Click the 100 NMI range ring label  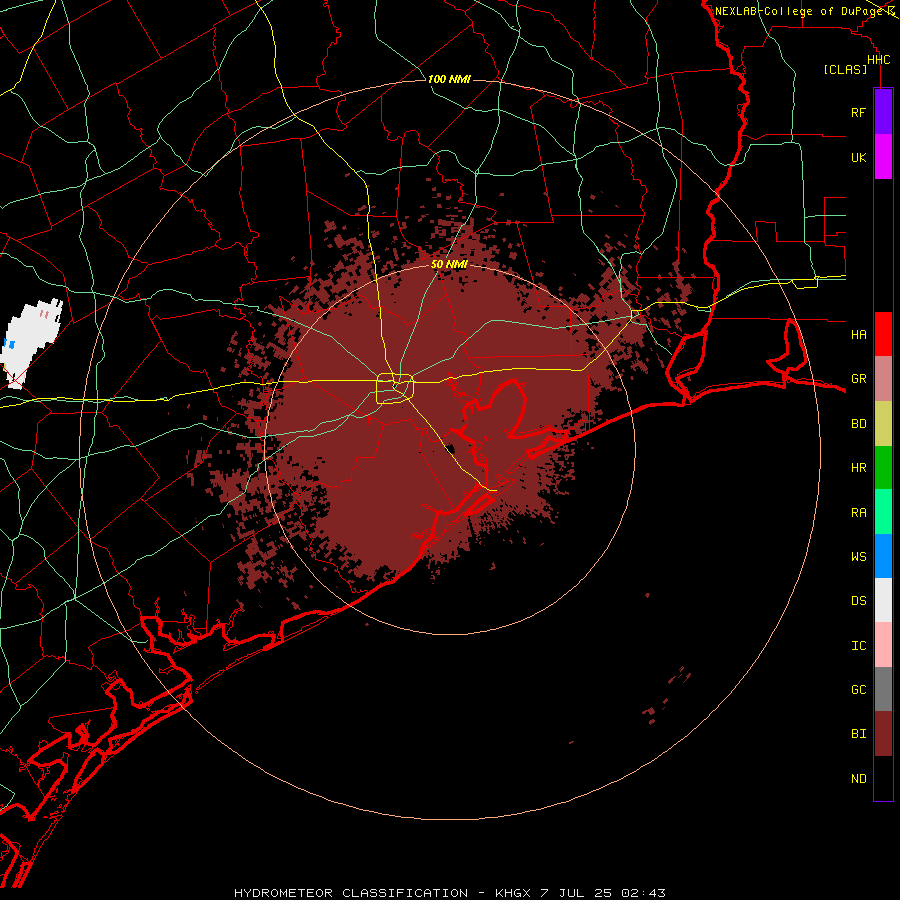[449, 79]
